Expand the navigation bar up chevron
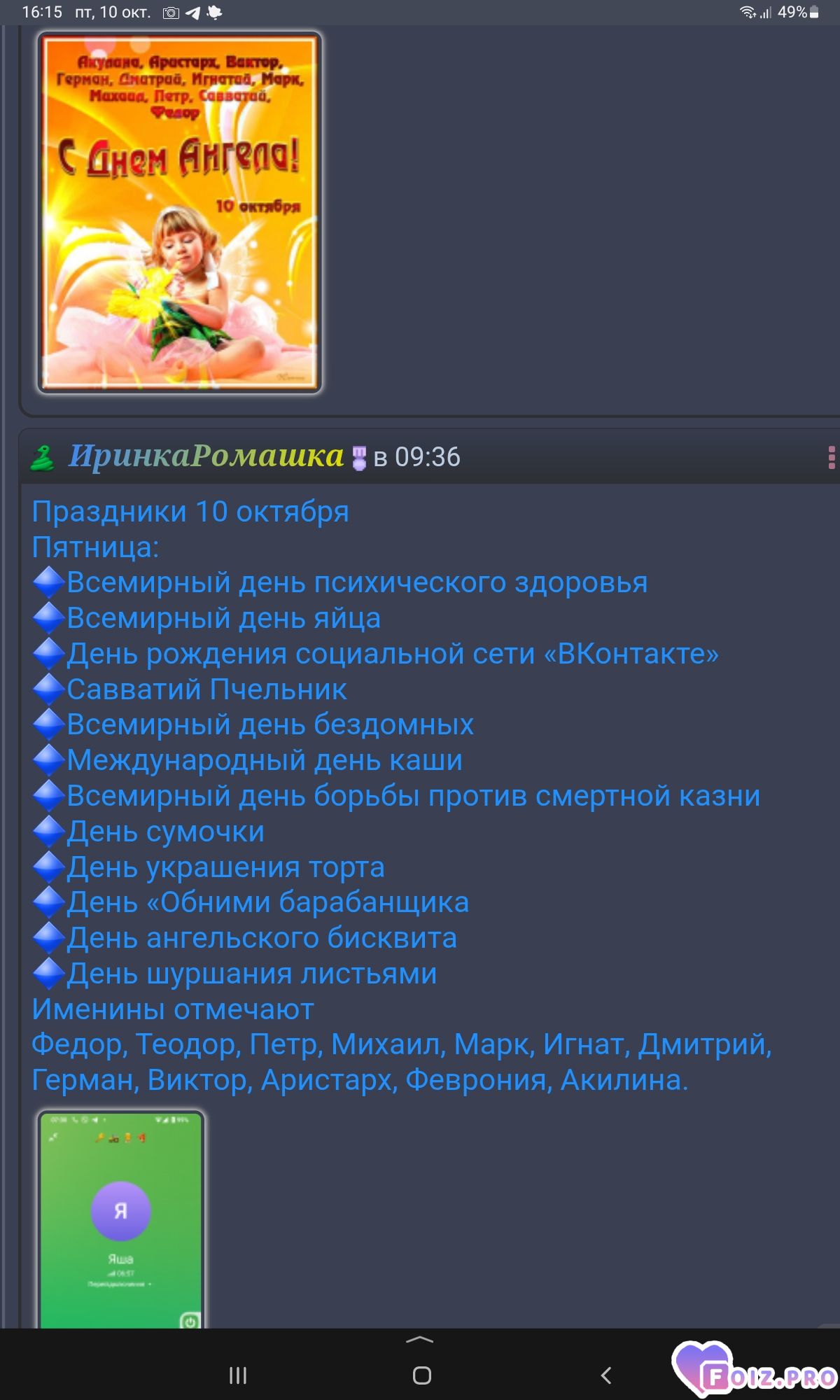Screen dimensions: 840x1400 coord(420,1340)
